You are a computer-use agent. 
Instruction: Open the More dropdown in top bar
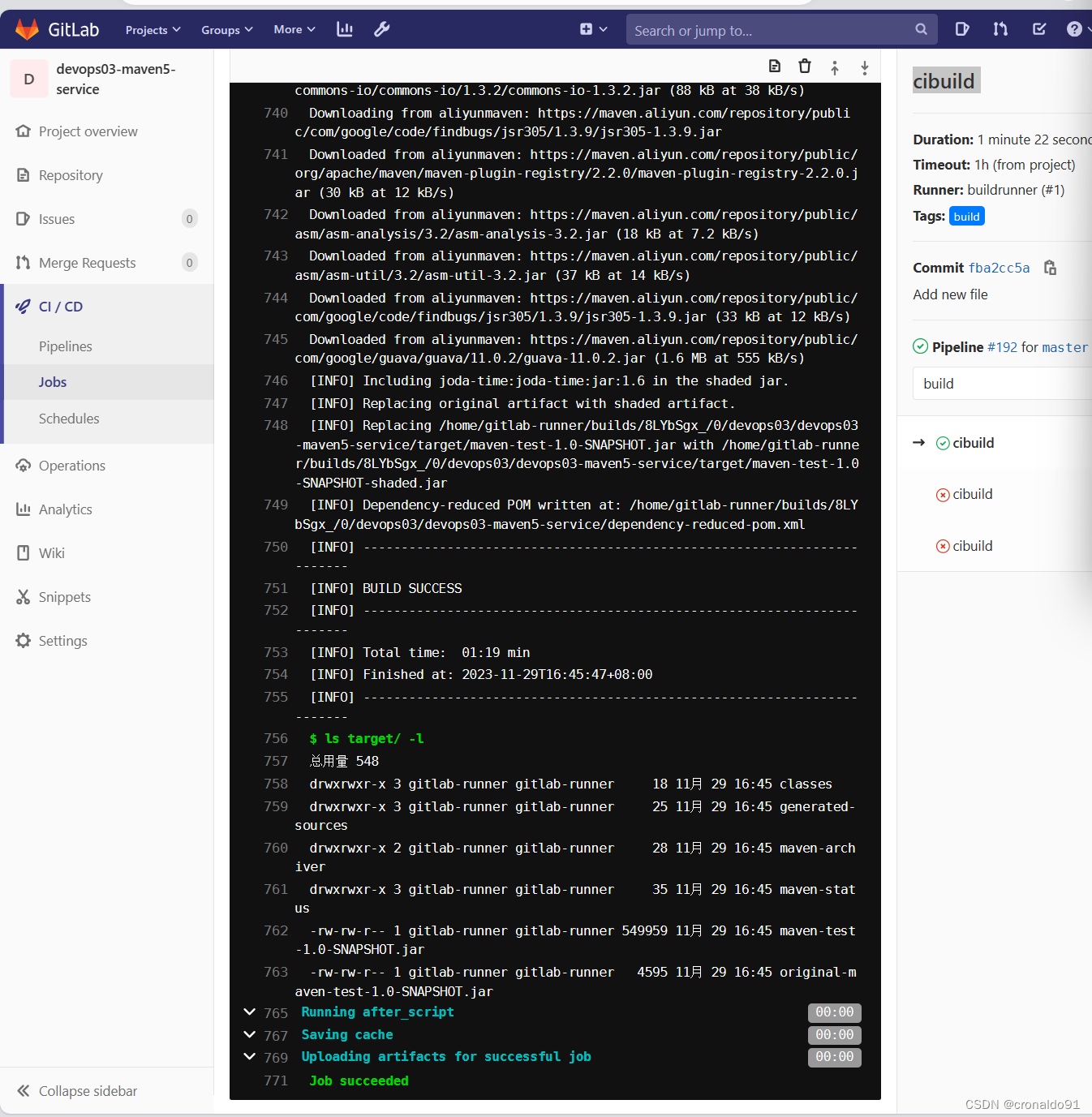pos(292,29)
